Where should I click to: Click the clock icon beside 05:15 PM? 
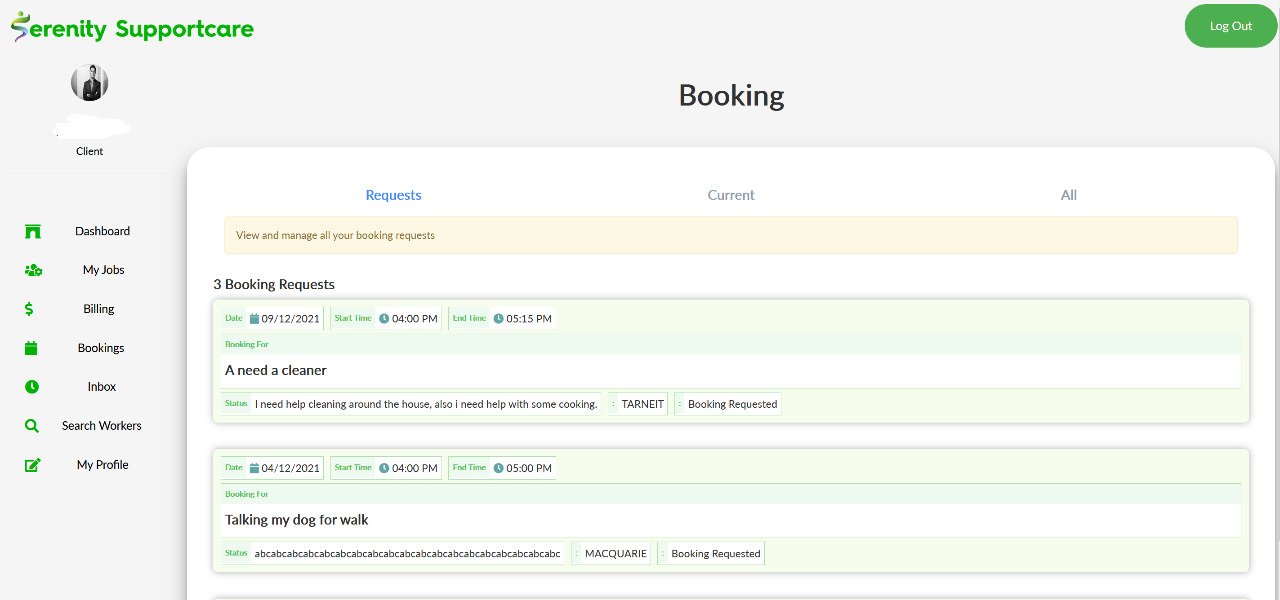pos(498,319)
